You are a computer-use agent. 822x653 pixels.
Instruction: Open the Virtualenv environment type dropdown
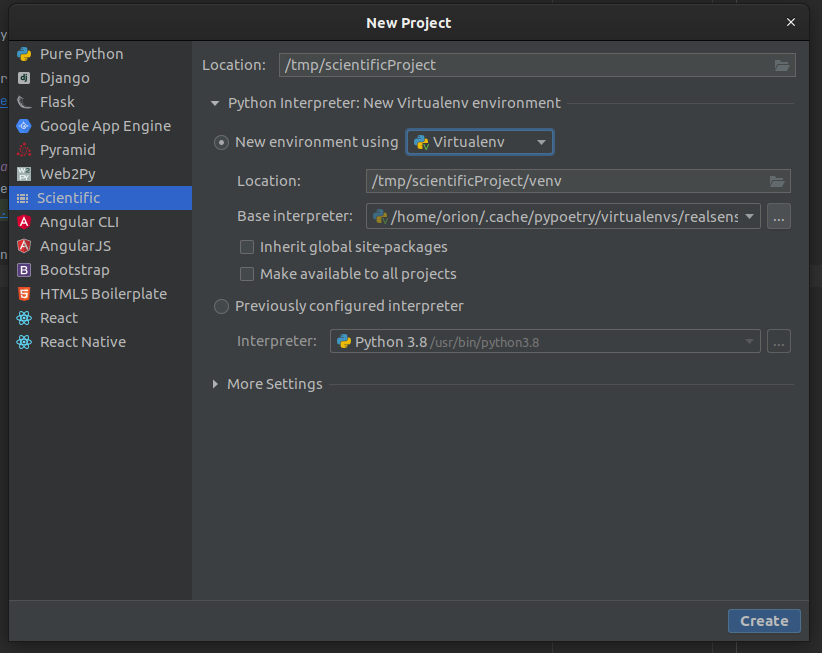pos(480,142)
